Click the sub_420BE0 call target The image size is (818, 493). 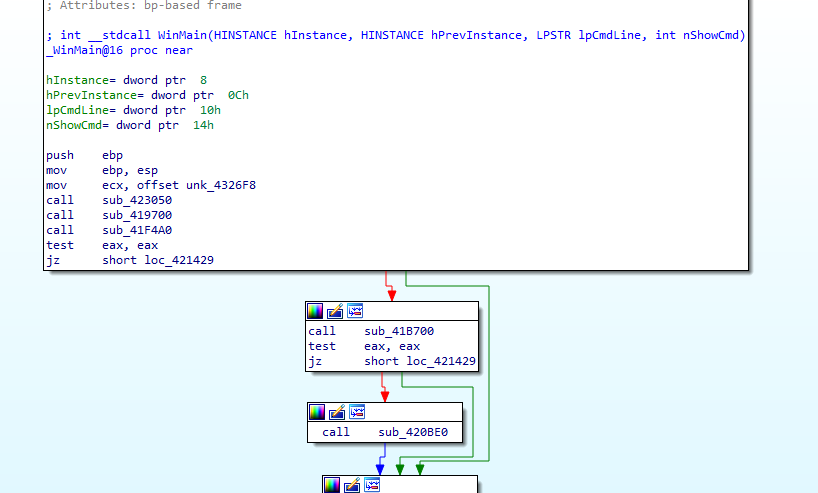[x=413, y=432]
